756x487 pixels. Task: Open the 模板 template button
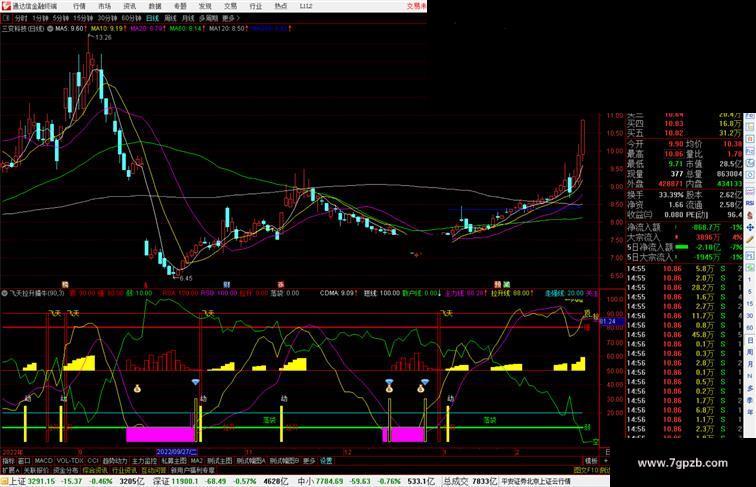coord(591,461)
